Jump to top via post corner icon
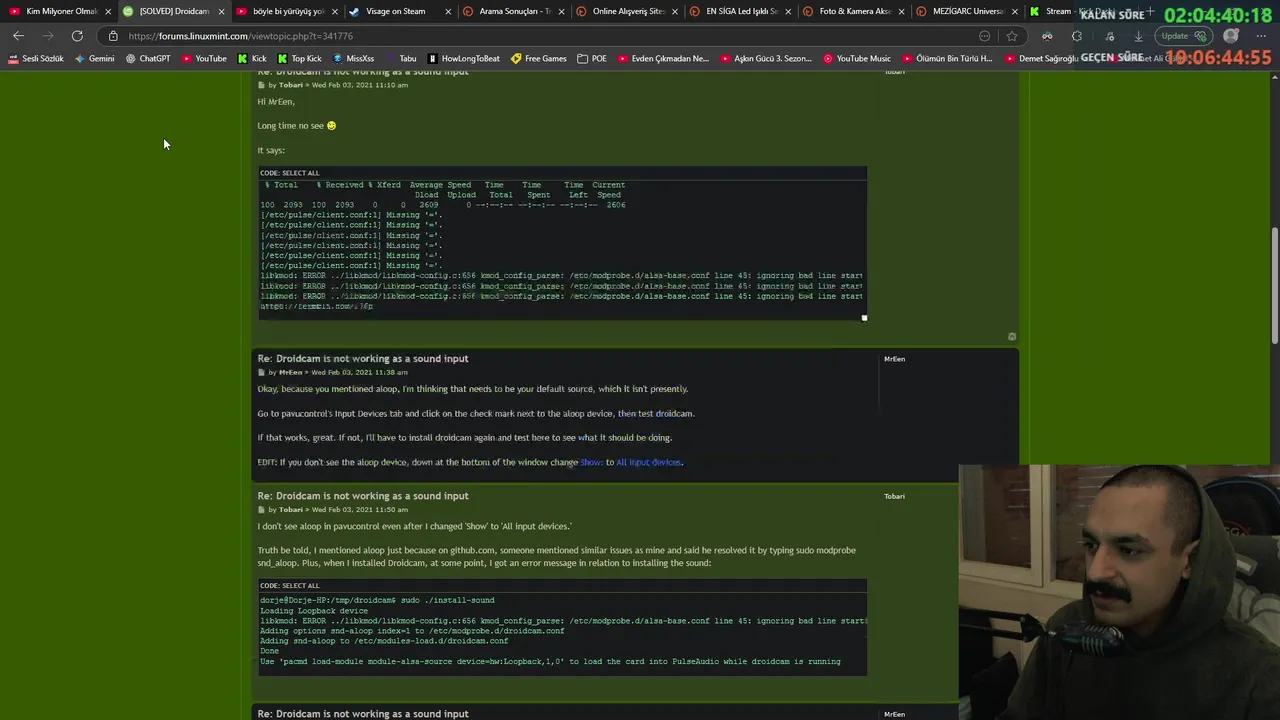The image size is (1280, 720). click(1012, 337)
